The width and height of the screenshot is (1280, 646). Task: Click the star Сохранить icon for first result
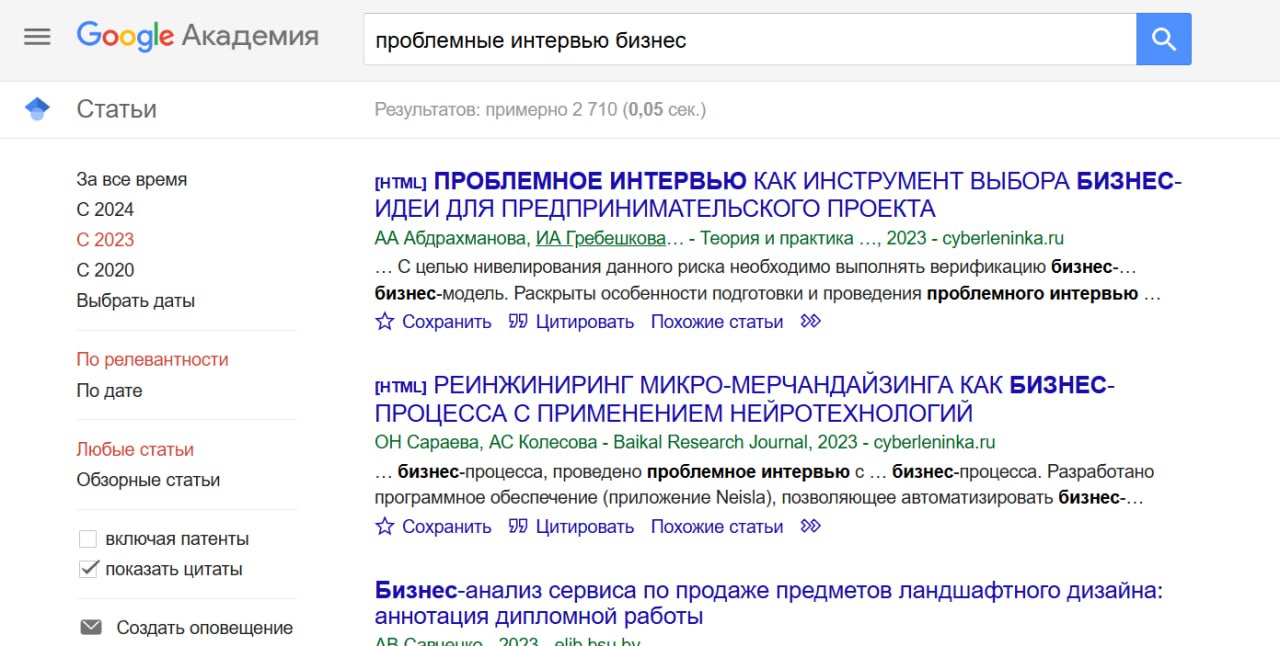pyautogui.click(x=385, y=322)
